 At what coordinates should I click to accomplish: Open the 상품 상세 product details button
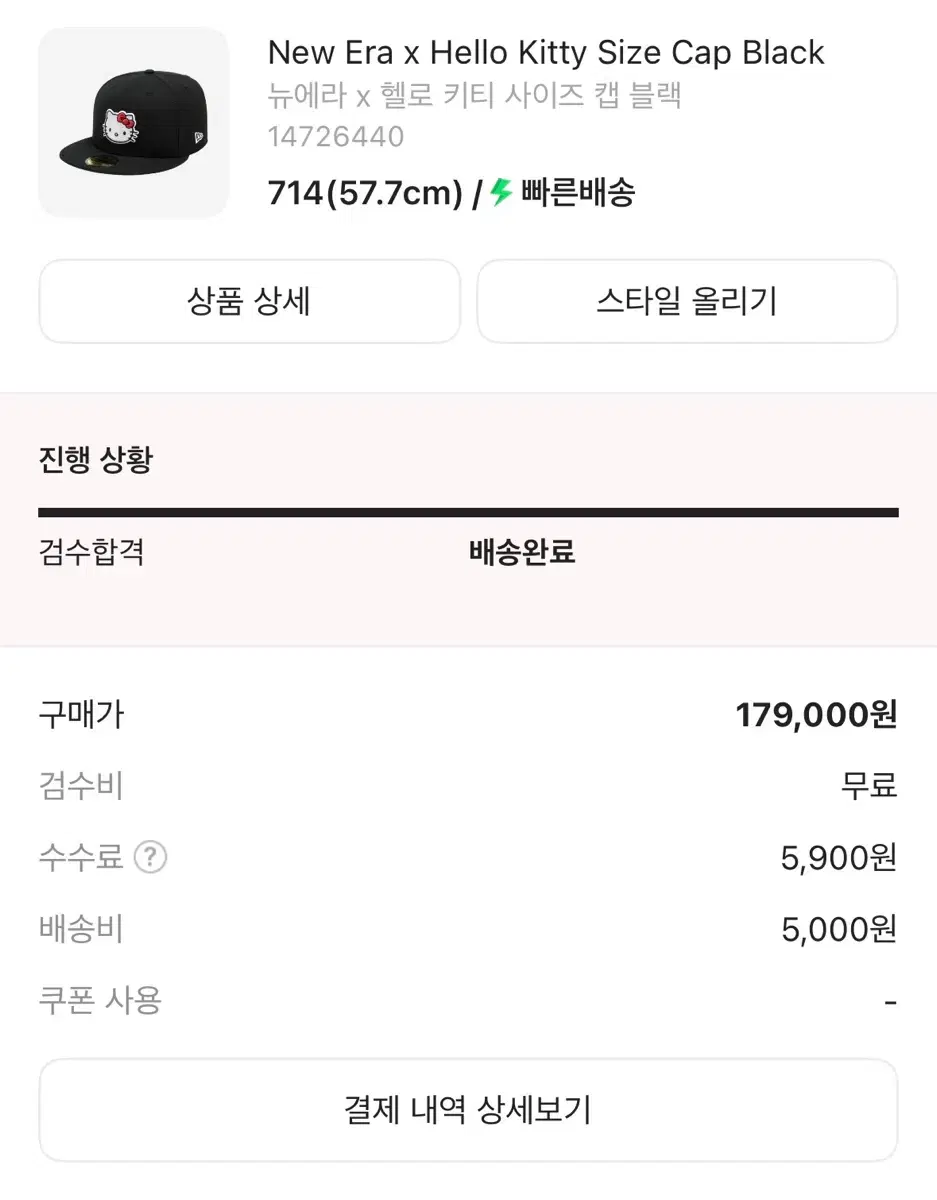[x=249, y=301]
